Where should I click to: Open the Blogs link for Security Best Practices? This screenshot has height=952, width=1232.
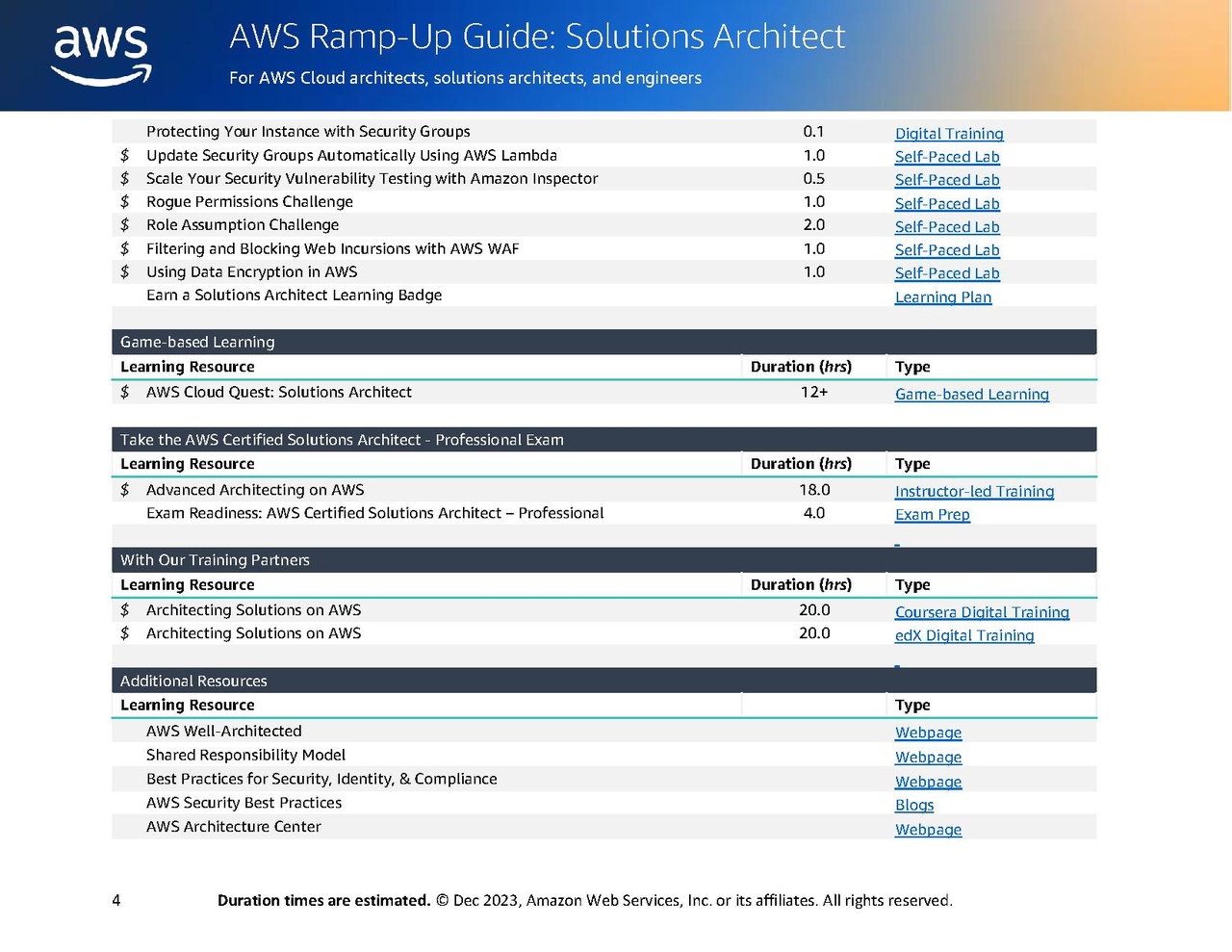[x=914, y=806]
